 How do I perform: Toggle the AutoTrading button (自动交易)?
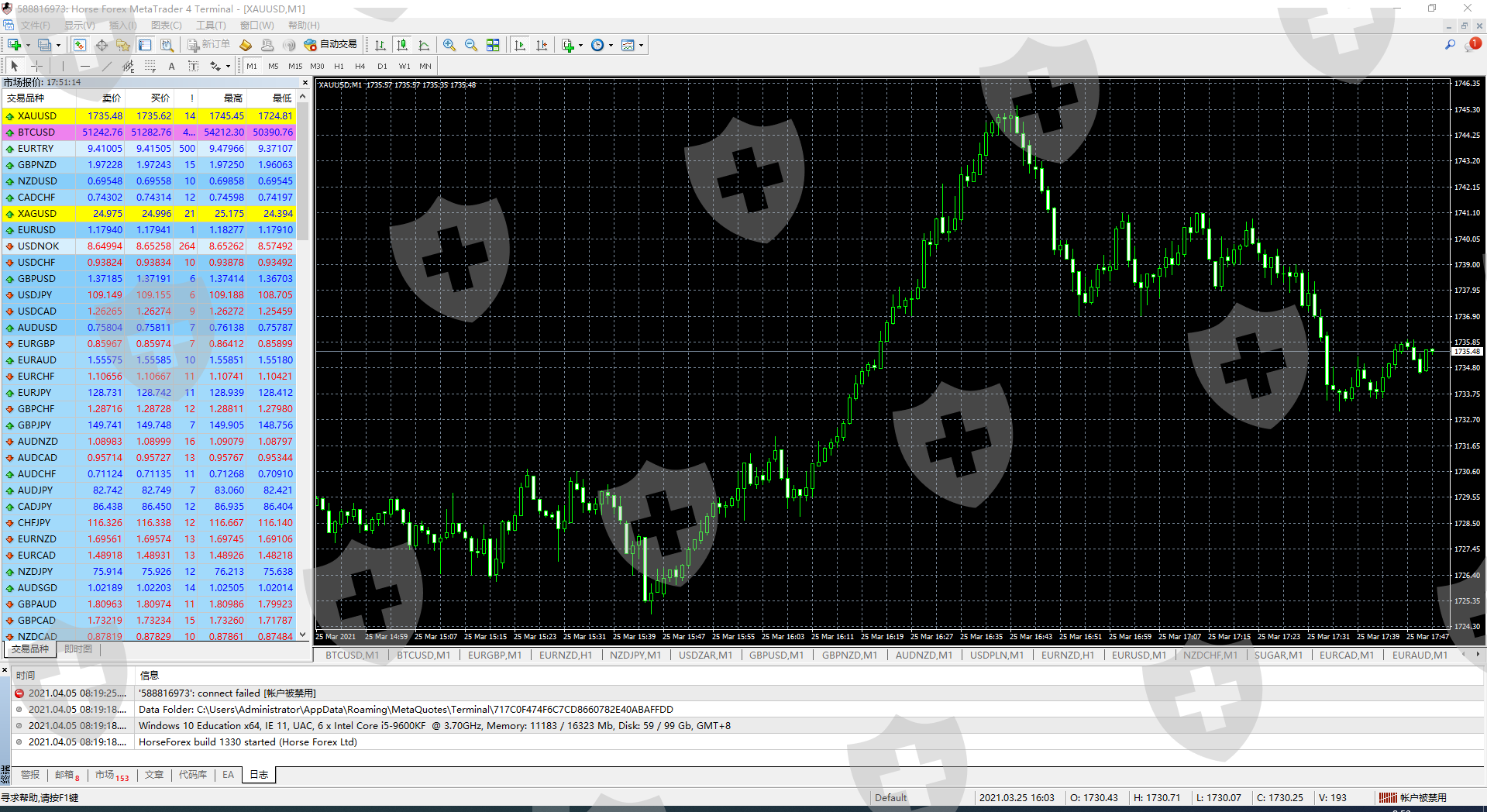pyautogui.click(x=331, y=45)
